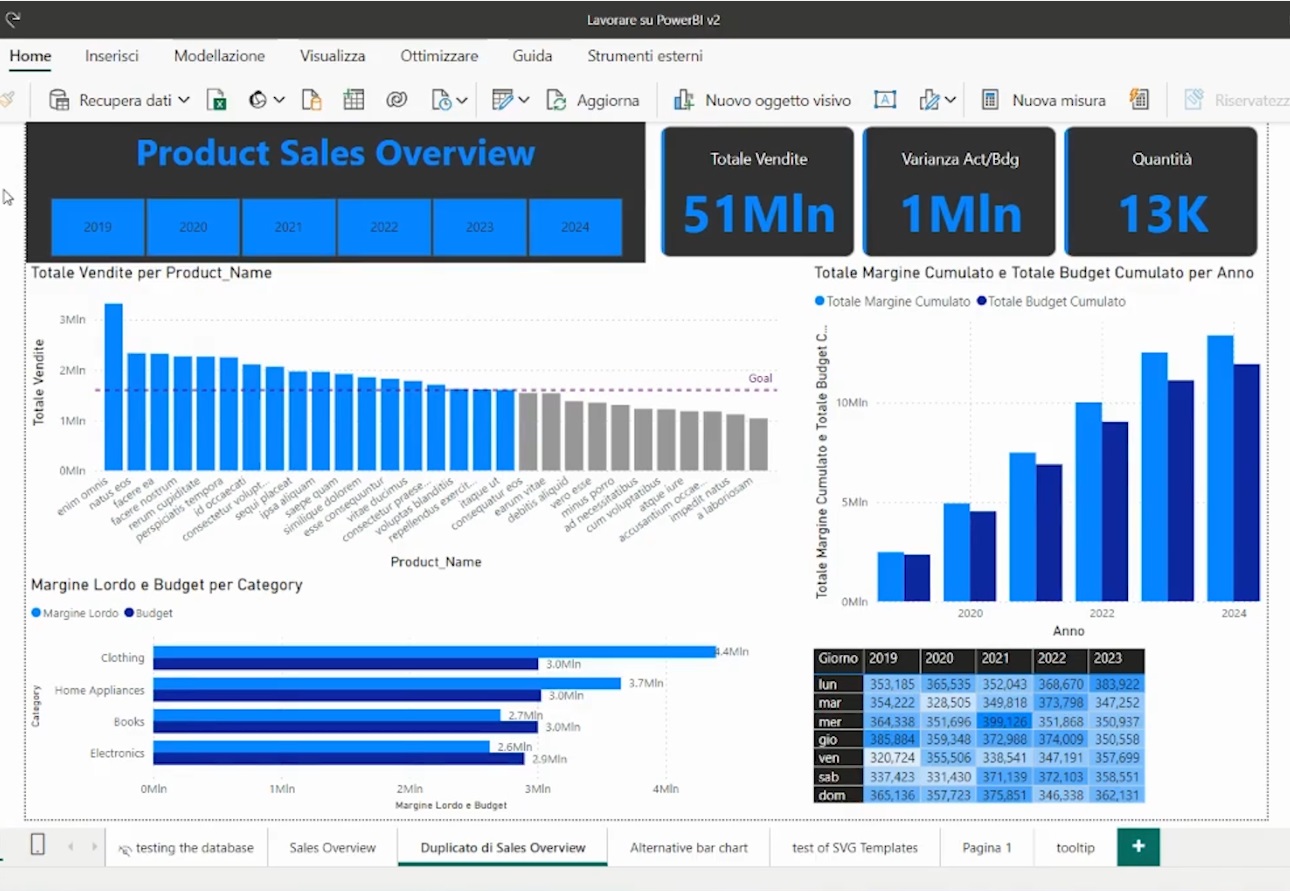1290x891 pixels.
Task: Expand the transform data dropdown arrow
Action: coord(523,100)
